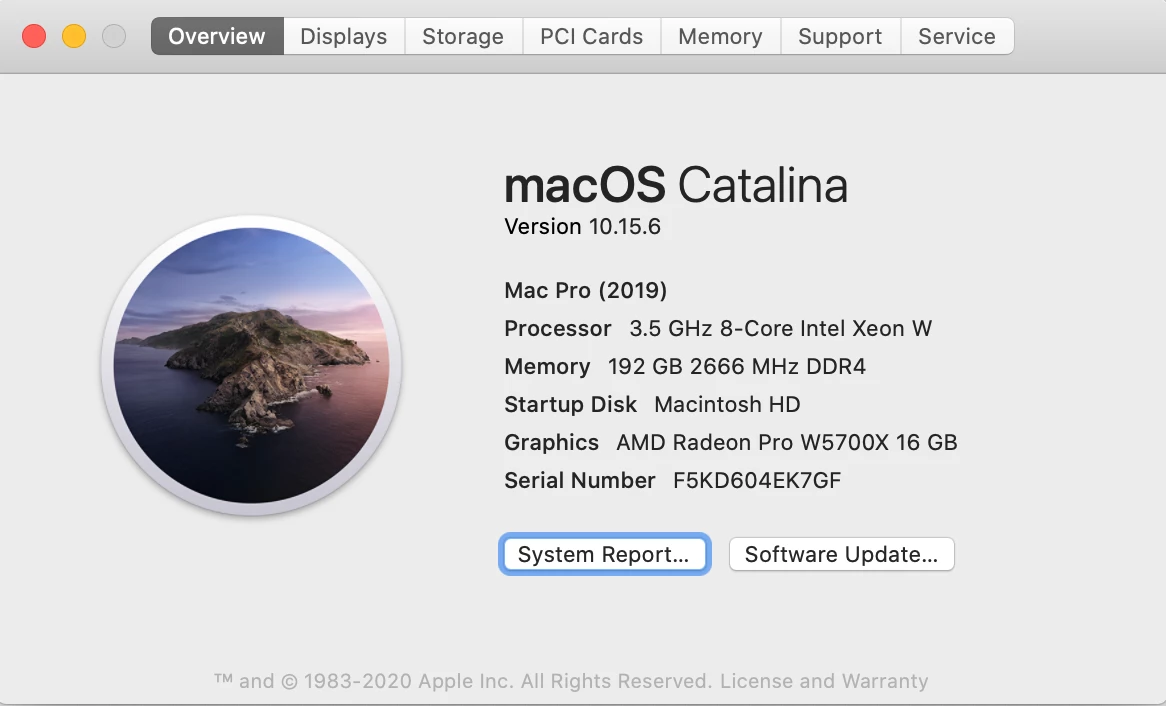Open the License and Warranty link

[x=824, y=681]
